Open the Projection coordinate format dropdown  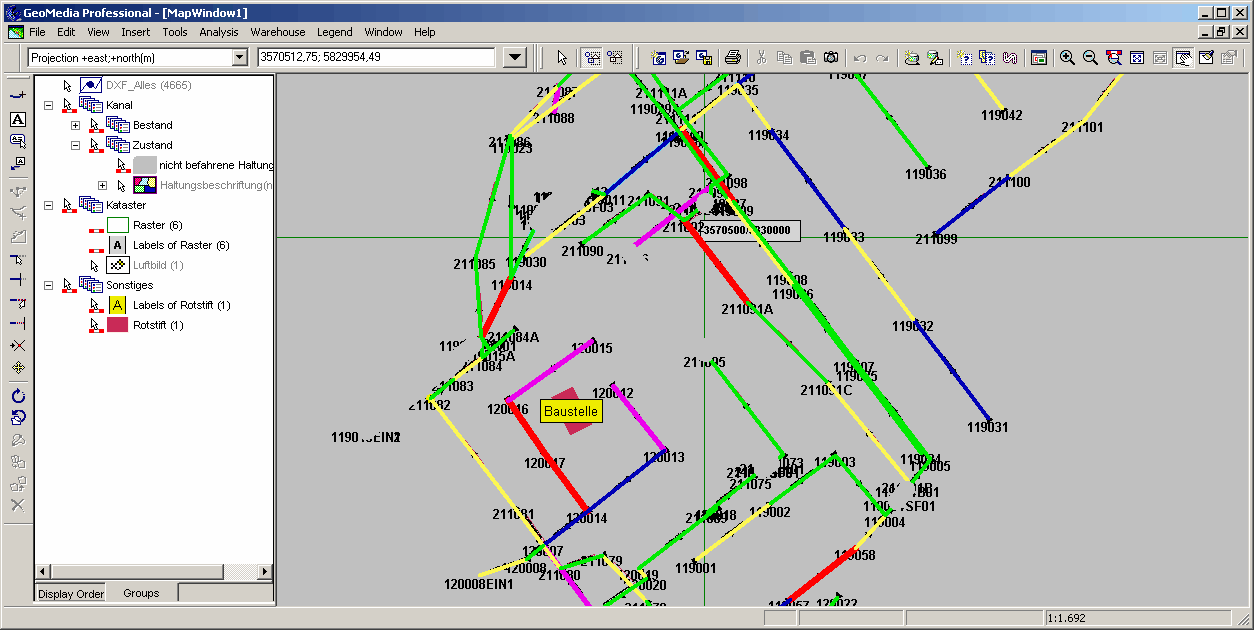click(x=239, y=58)
